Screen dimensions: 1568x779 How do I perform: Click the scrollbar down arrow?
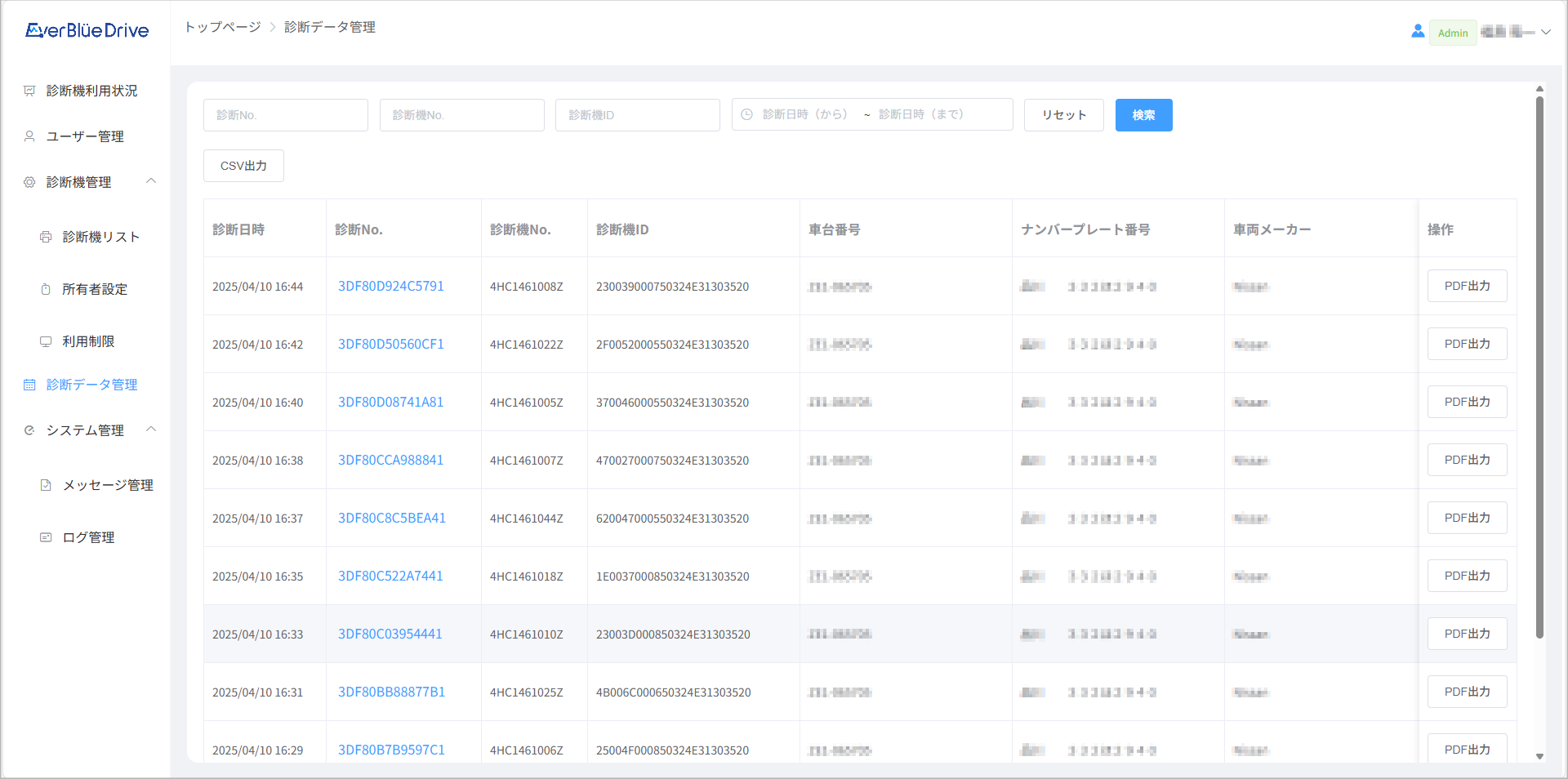1539,756
